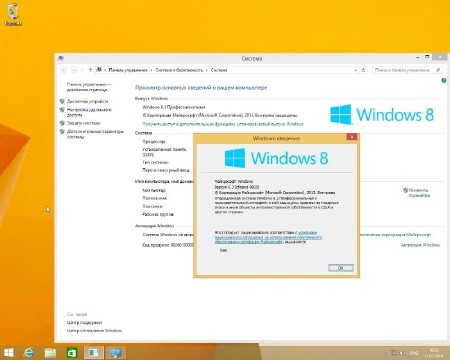
Task: Open the Windows Store taskbar icon
Action: pos(72,353)
